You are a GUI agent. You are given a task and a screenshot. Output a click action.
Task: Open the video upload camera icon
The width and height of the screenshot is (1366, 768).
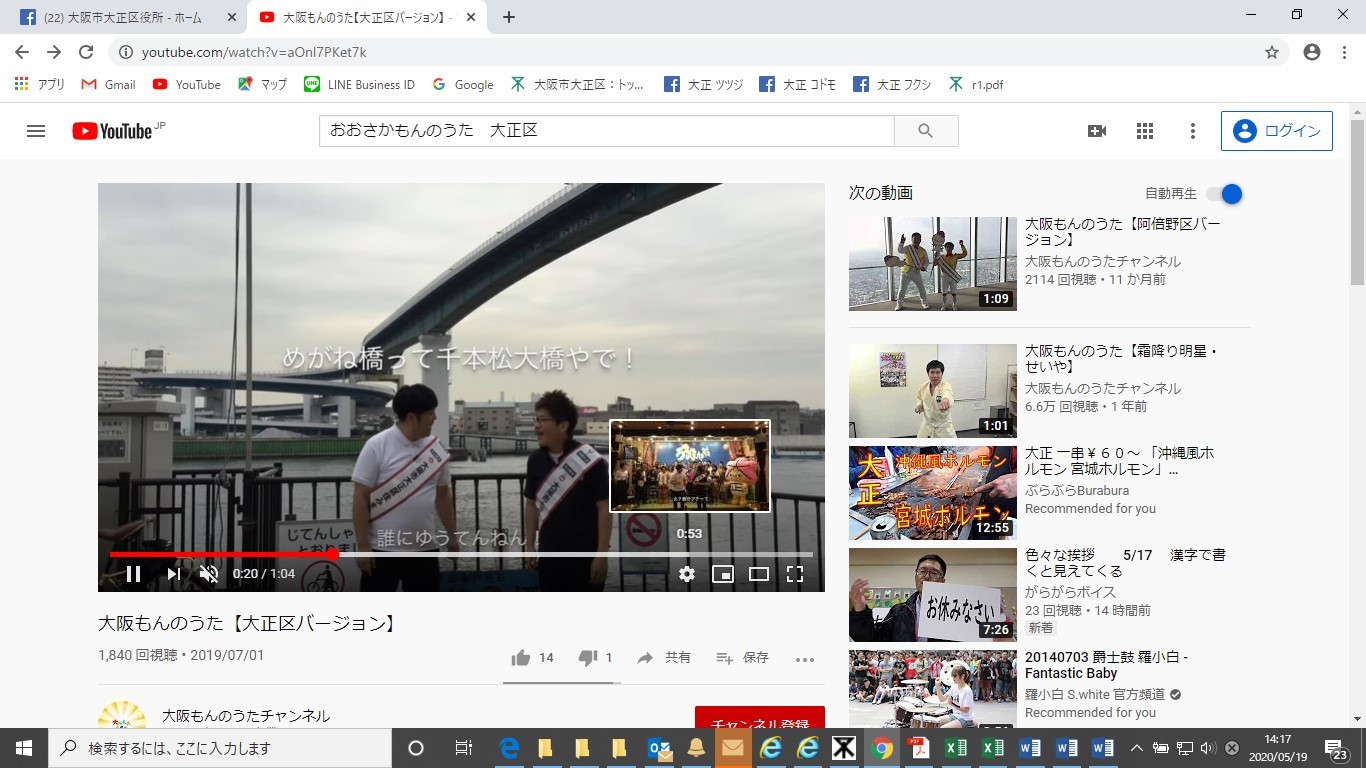point(1096,131)
